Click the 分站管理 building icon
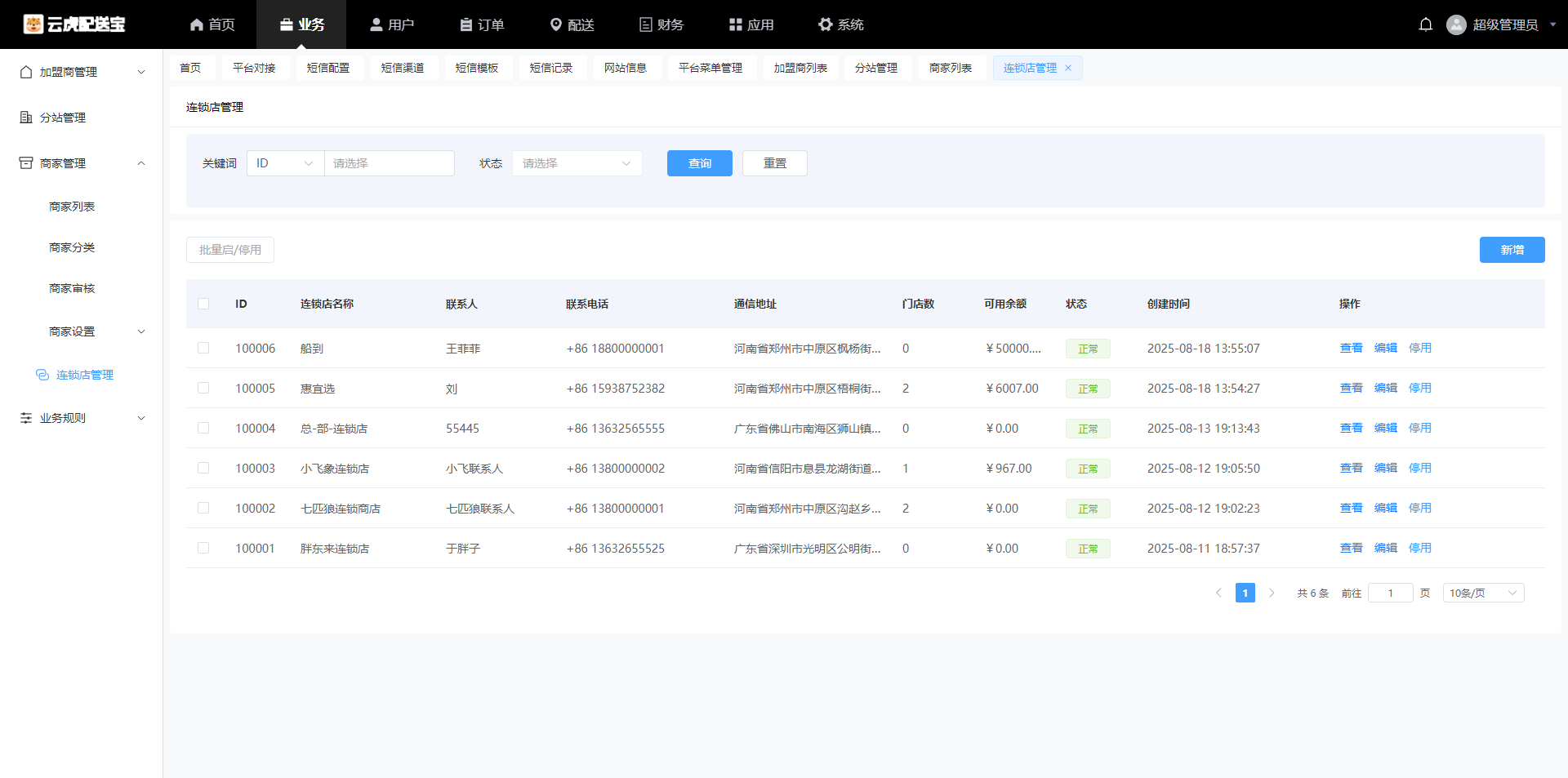This screenshot has height=778, width=1568. point(26,118)
